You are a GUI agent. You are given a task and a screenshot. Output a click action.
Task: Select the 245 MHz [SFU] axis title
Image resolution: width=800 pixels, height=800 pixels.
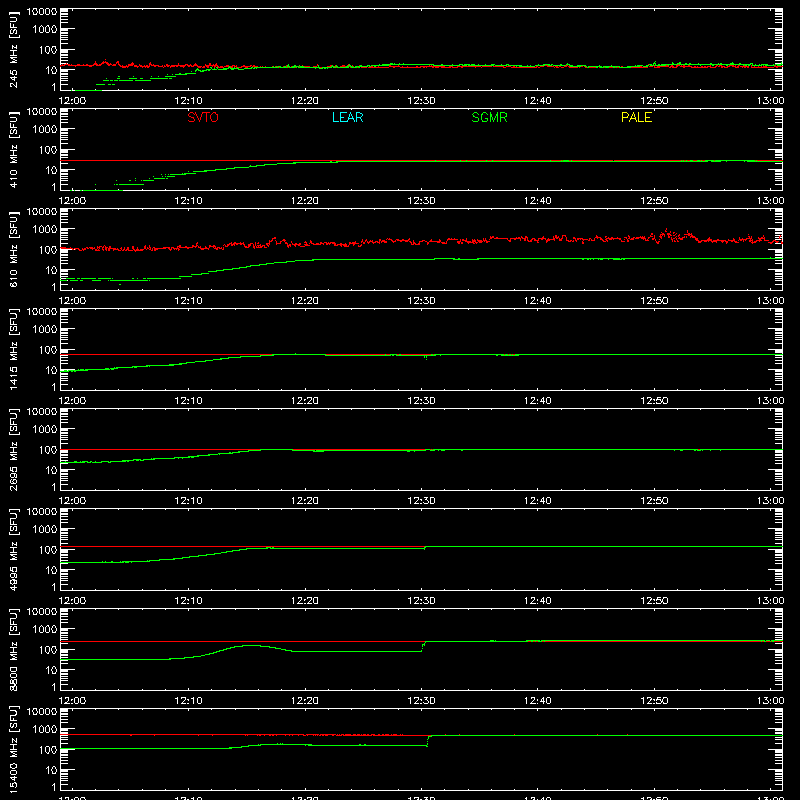pos(13,49)
